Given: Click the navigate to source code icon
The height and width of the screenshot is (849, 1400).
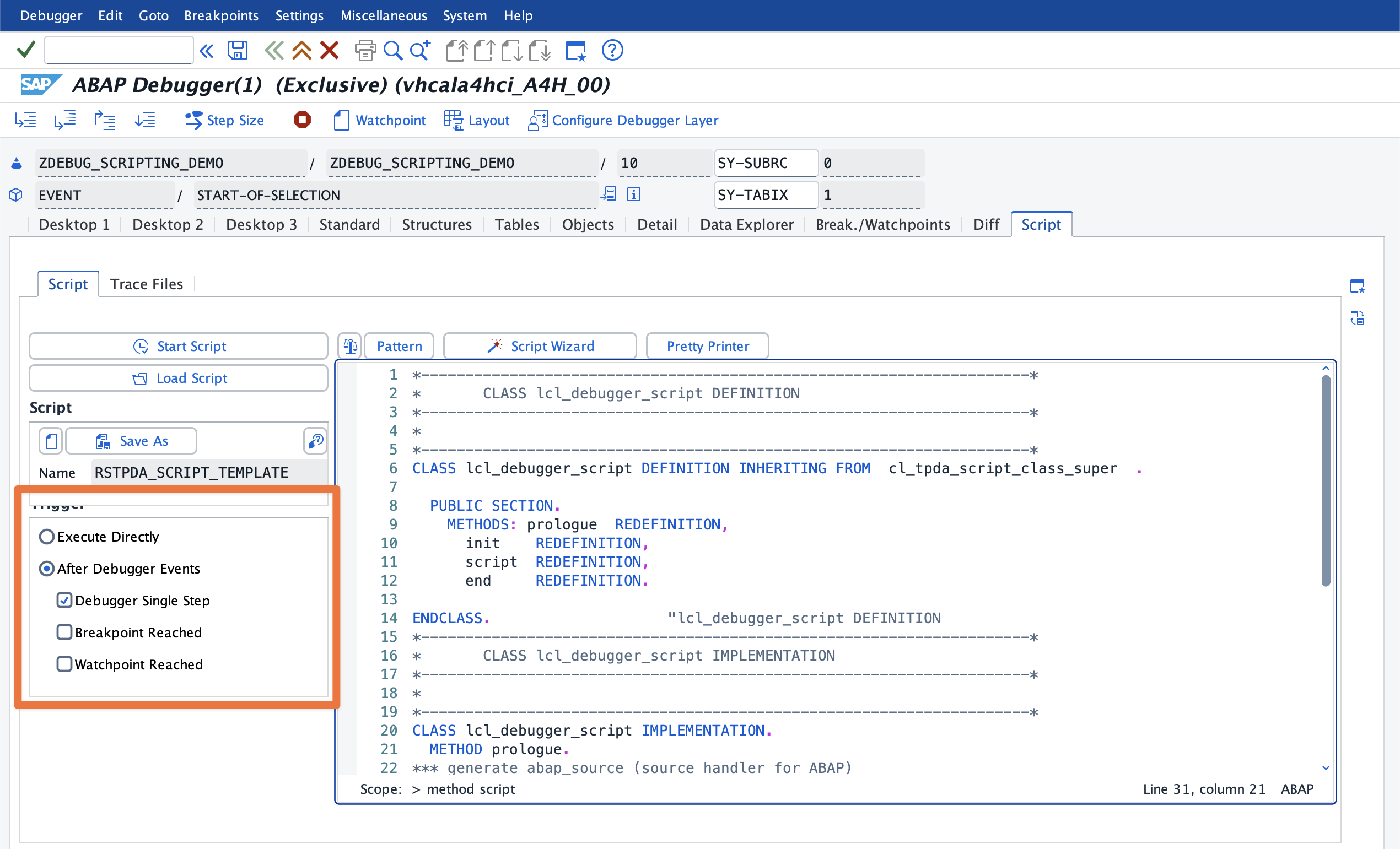Looking at the screenshot, I should (609, 195).
